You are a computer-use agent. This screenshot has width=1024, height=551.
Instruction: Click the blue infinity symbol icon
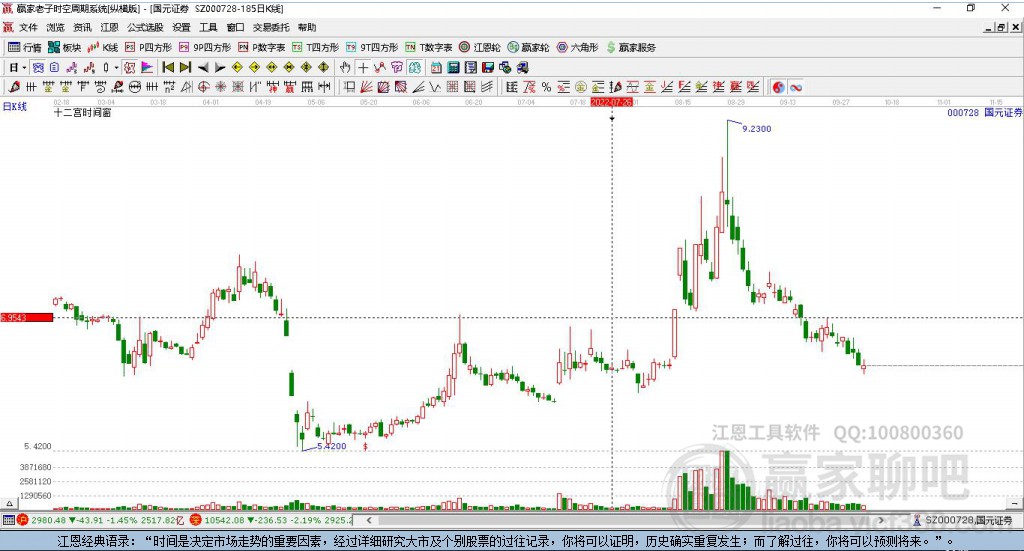click(x=795, y=87)
